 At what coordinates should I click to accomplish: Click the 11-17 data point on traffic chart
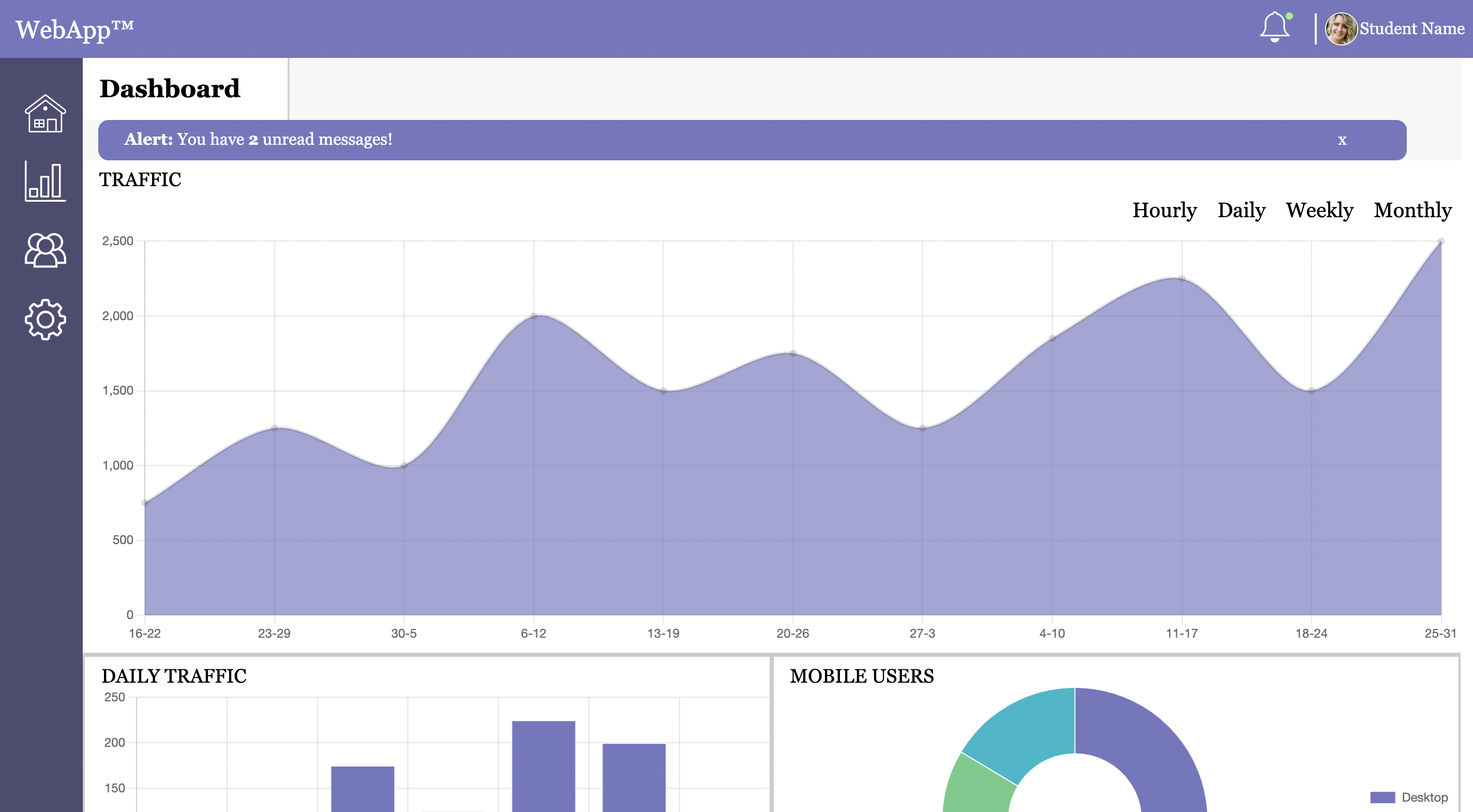[x=1181, y=278]
